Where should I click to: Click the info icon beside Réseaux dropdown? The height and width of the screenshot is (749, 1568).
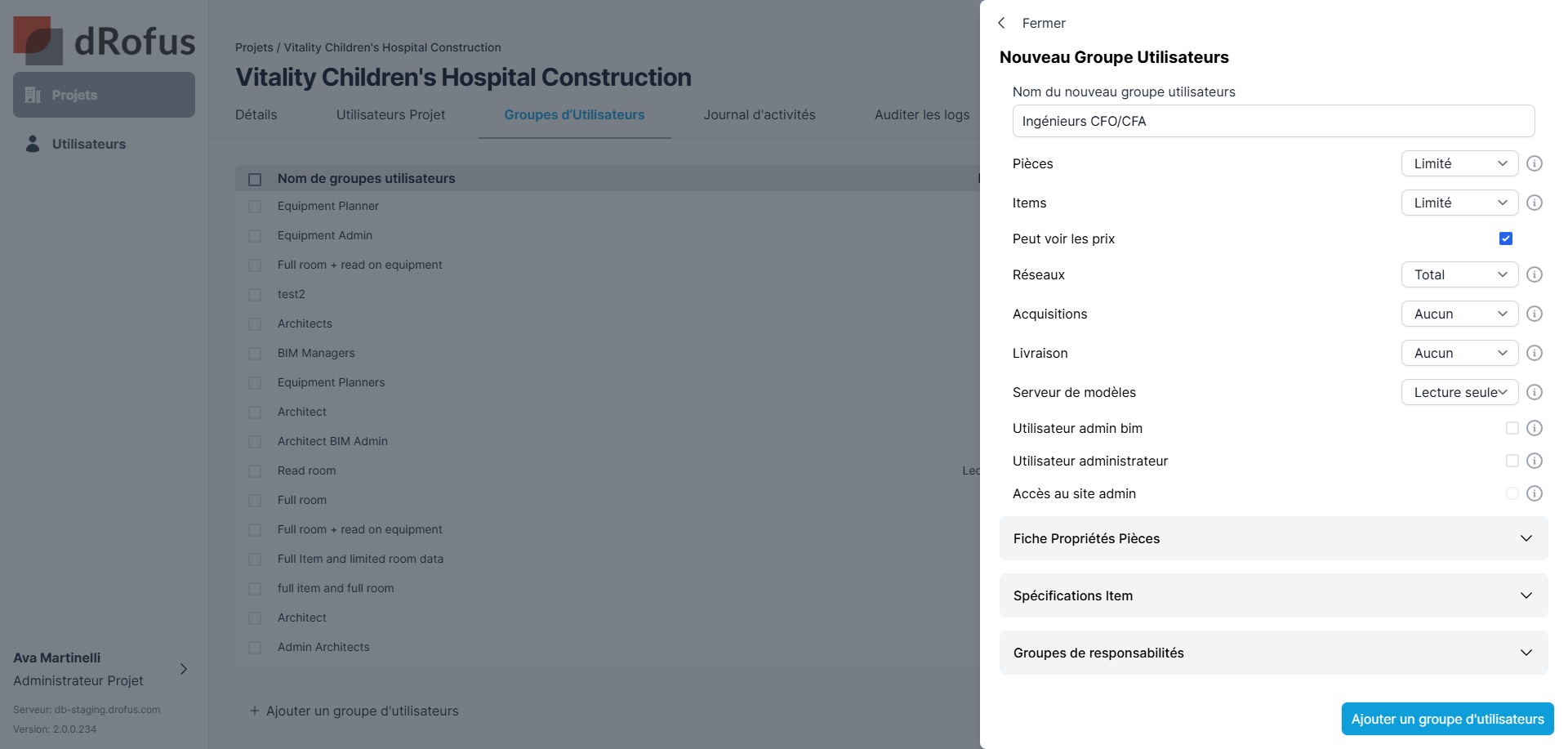point(1535,274)
